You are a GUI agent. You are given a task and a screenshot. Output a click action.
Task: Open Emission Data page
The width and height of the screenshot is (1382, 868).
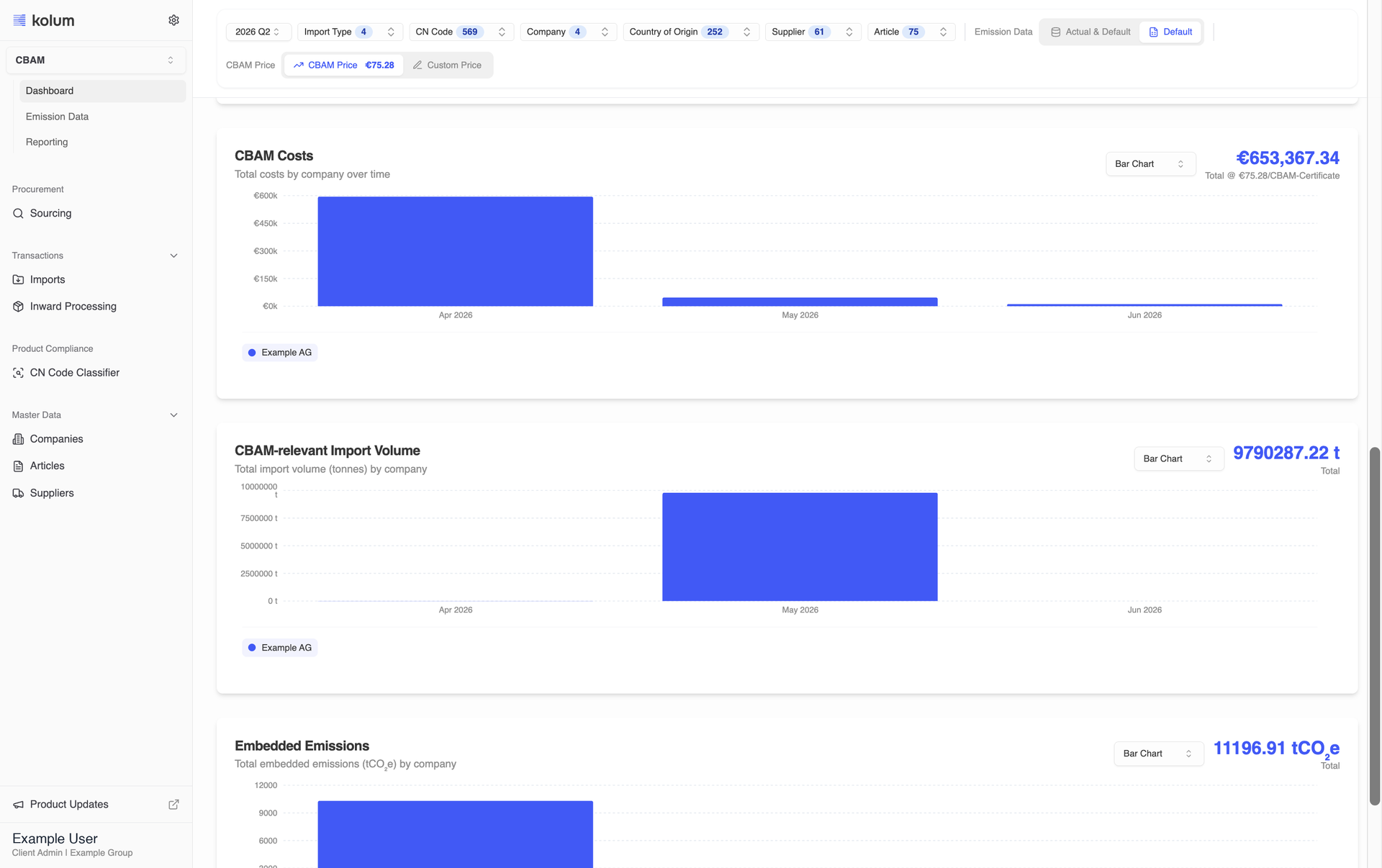(102, 117)
